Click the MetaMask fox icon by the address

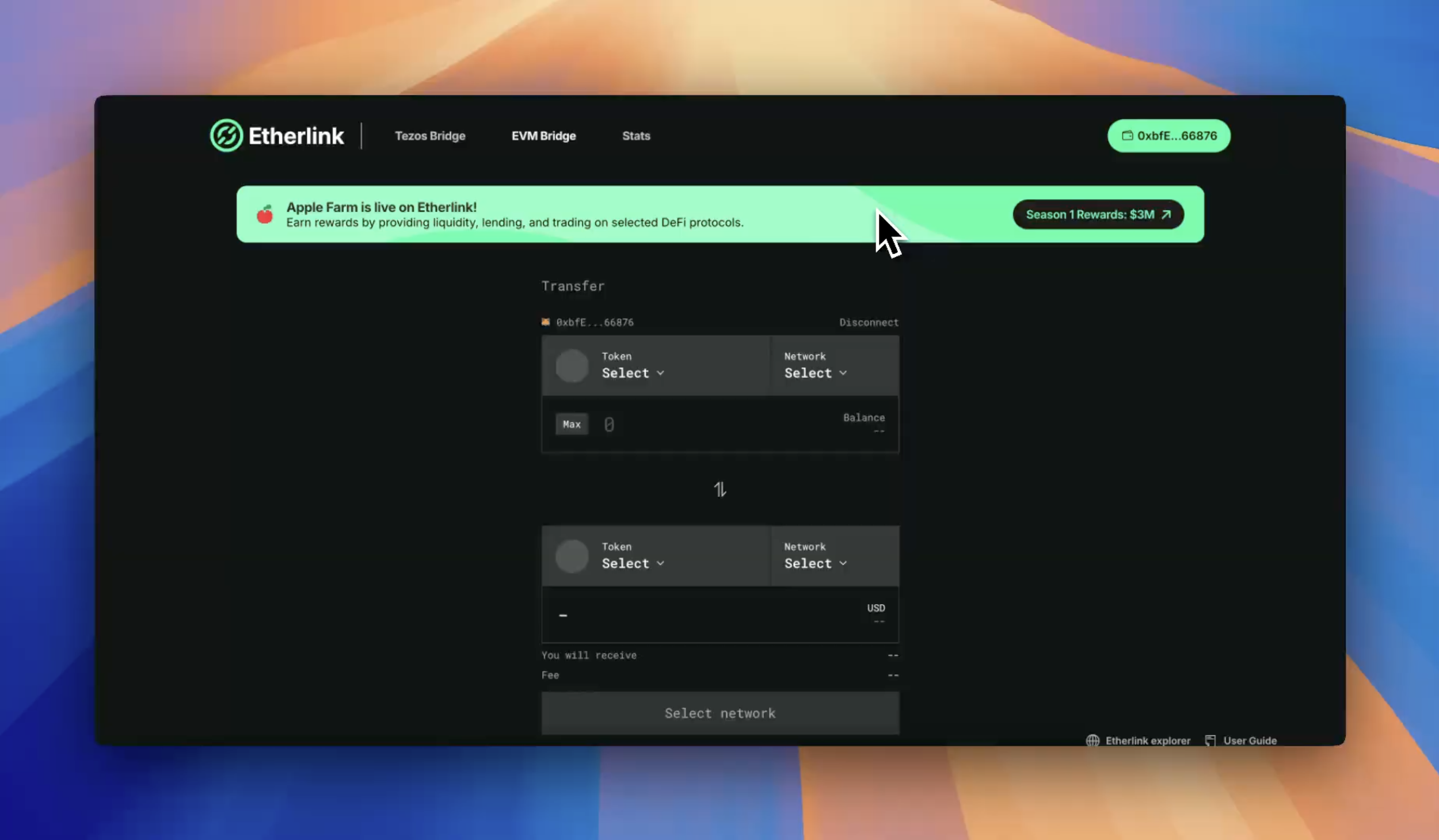pos(546,322)
